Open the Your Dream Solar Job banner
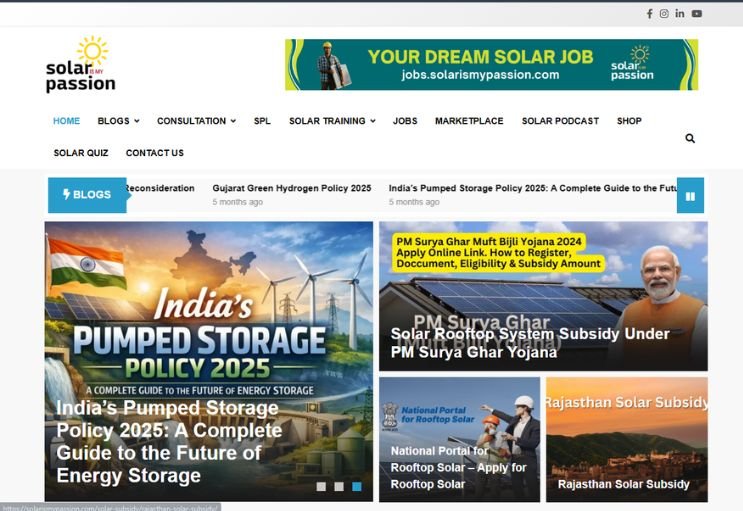 491,65
